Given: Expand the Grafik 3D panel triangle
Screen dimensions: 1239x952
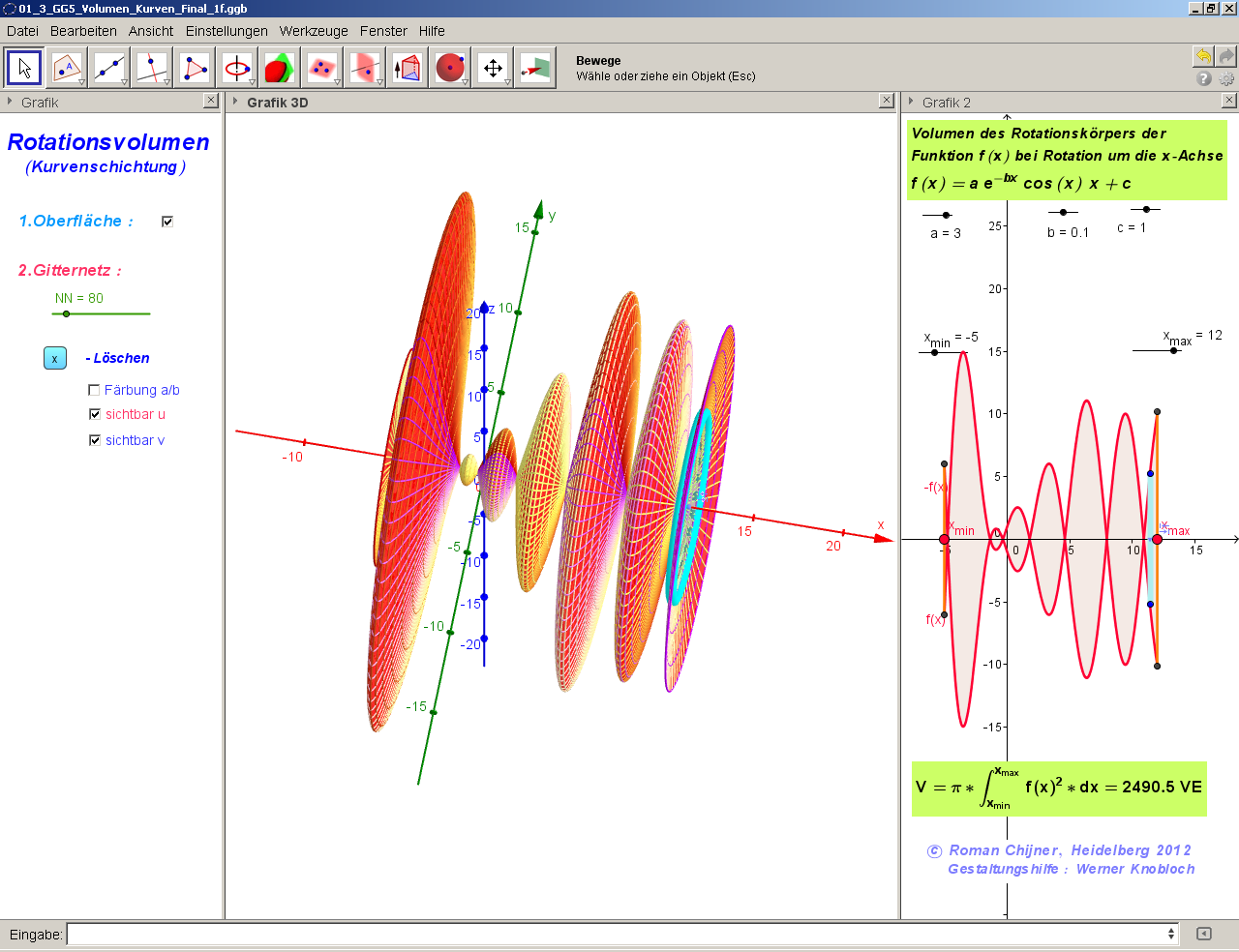Looking at the screenshot, I should (x=234, y=102).
